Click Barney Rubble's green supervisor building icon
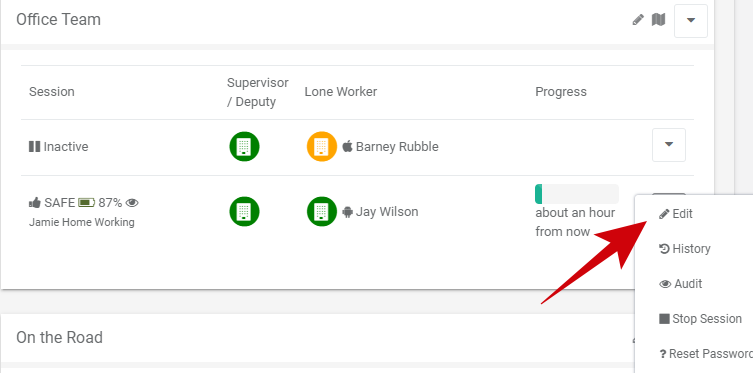This screenshot has width=753, height=373. [x=244, y=146]
